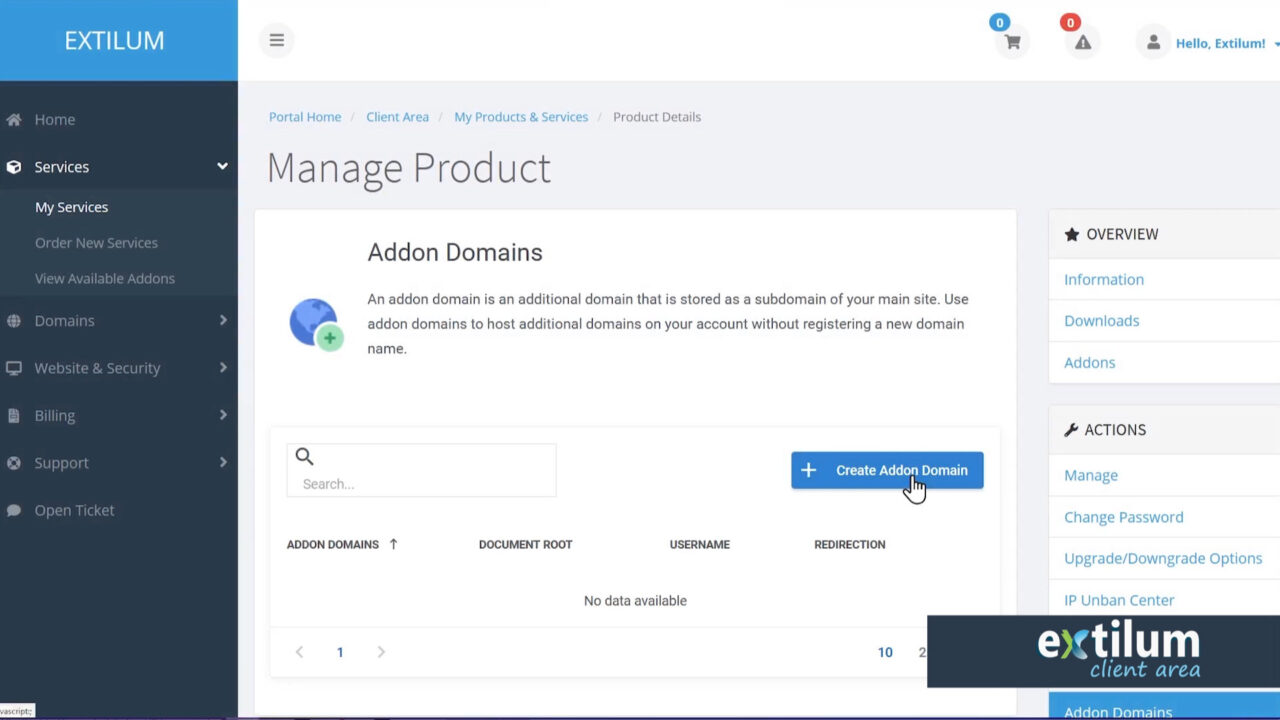Screen dimensions: 1280x720
Task: Click the notifications warning icon
Action: click(1081, 43)
